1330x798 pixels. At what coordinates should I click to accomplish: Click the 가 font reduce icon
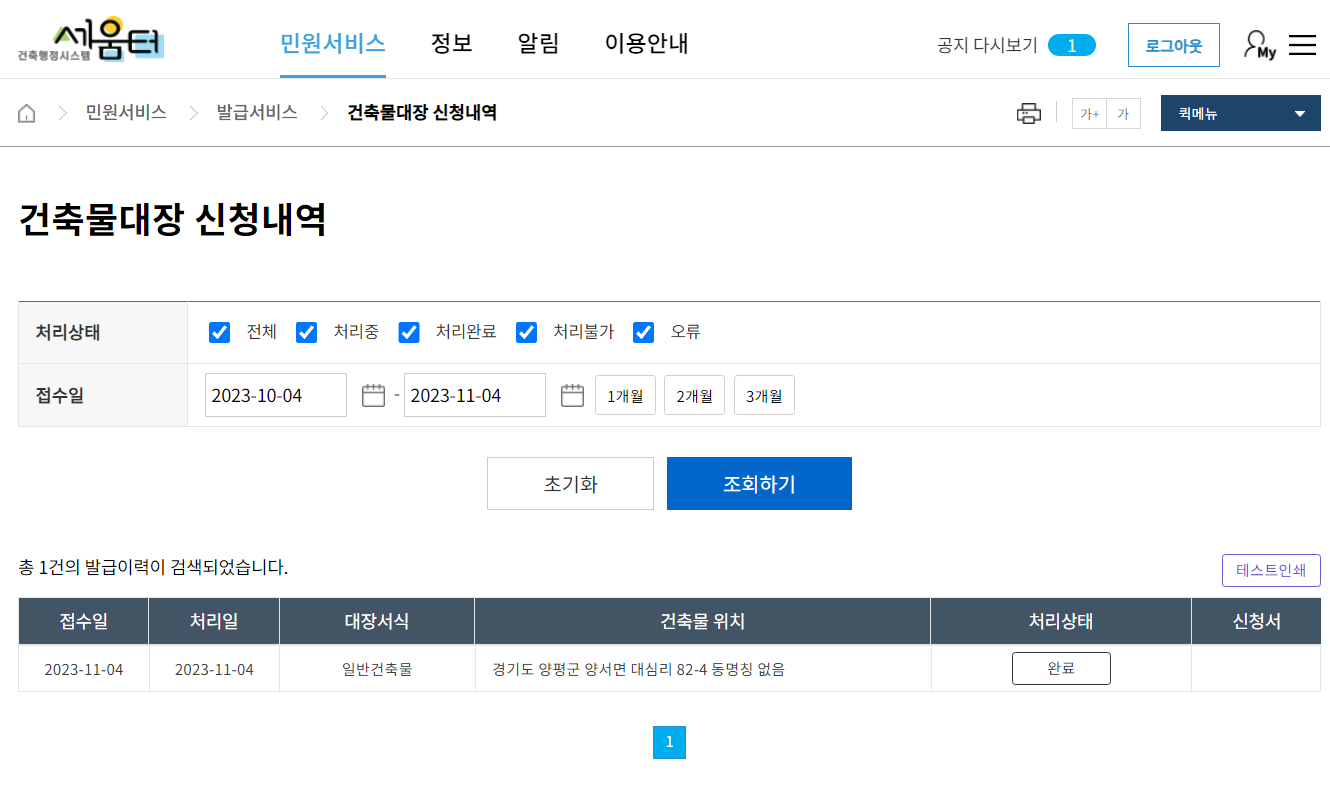[x=1123, y=113]
